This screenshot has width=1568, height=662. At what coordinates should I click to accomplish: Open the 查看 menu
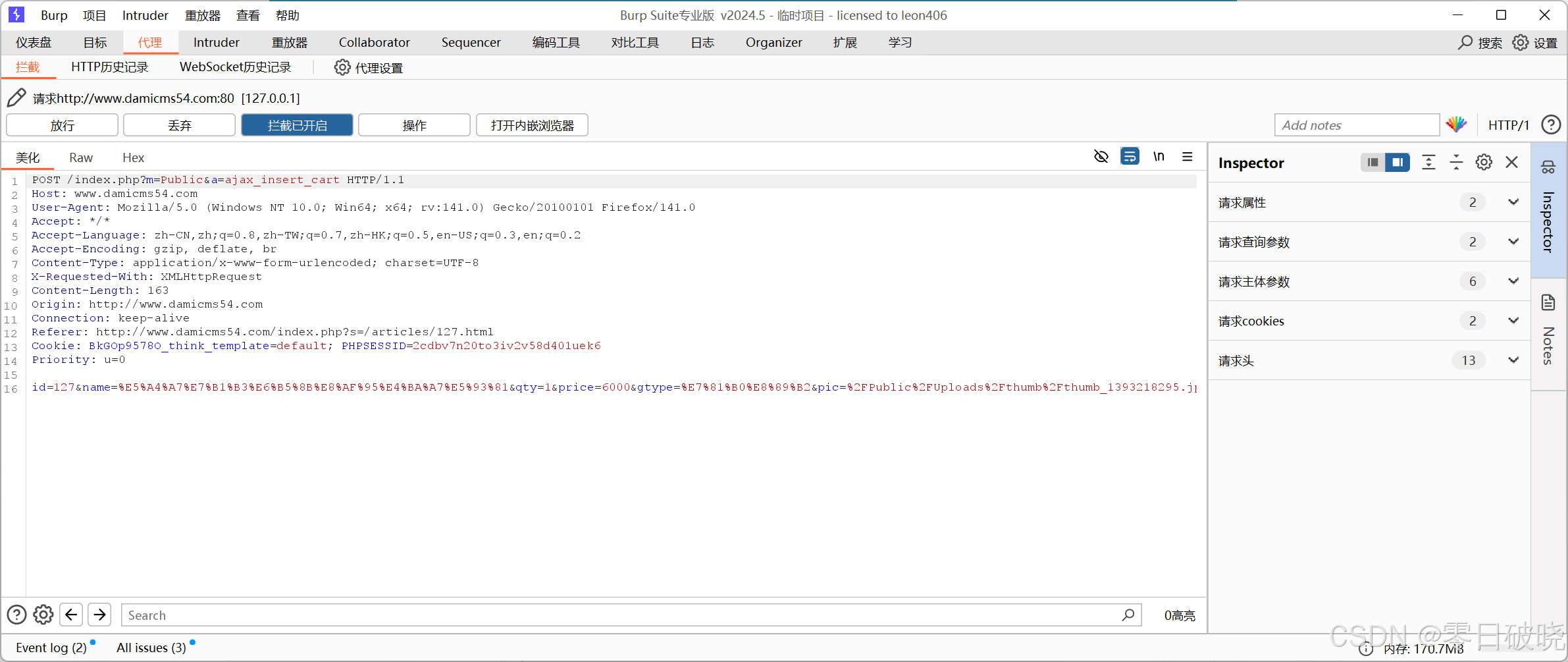[248, 15]
